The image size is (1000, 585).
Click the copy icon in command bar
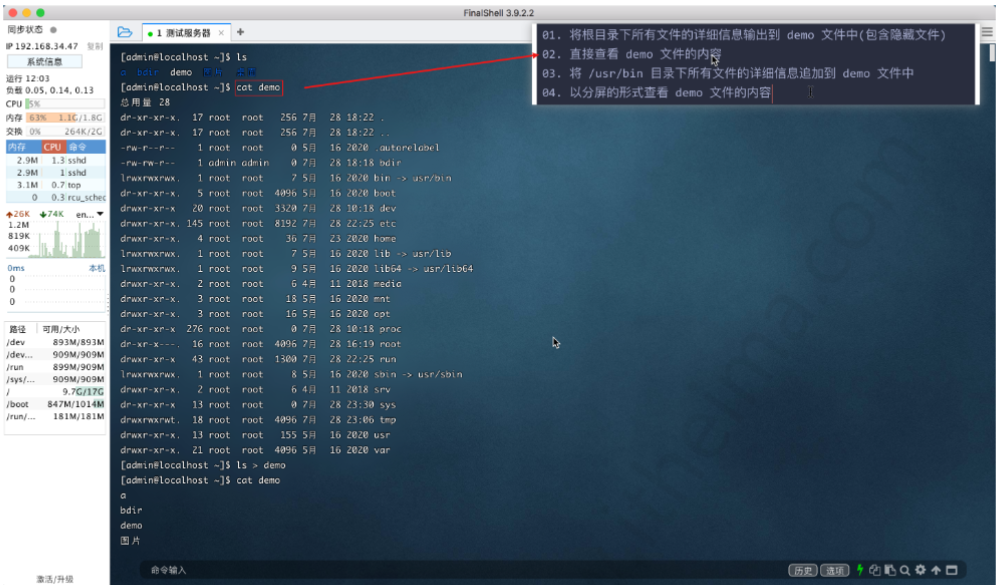click(x=875, y=570)
